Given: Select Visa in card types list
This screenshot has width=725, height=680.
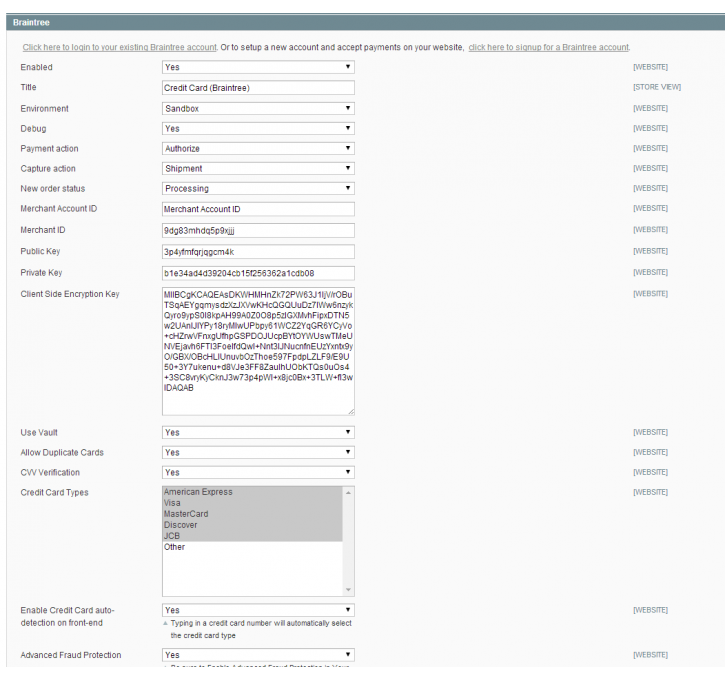Looking at the screenshot, I should pyautogui.click(x=252, y=503).
